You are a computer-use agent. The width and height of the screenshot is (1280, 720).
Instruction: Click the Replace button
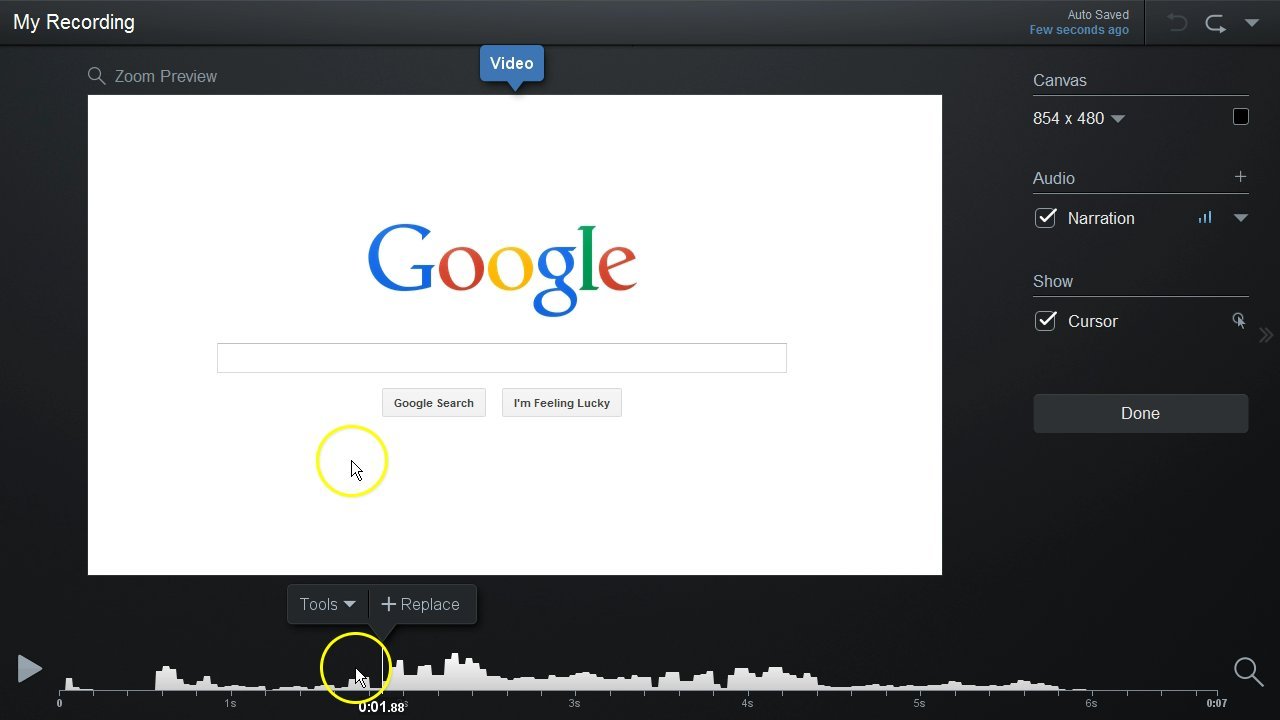[421, 604]
